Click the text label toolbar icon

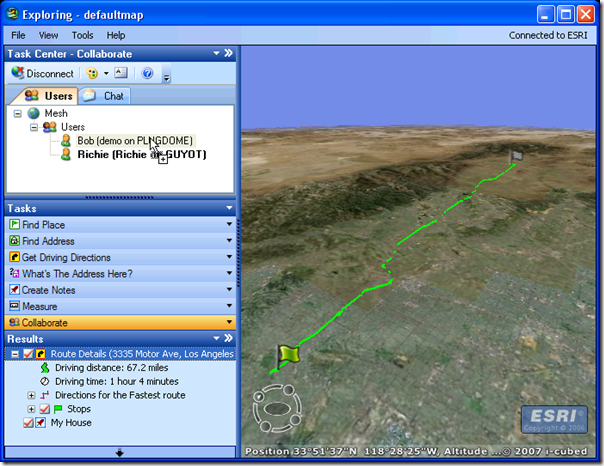(x=121, y=72)
